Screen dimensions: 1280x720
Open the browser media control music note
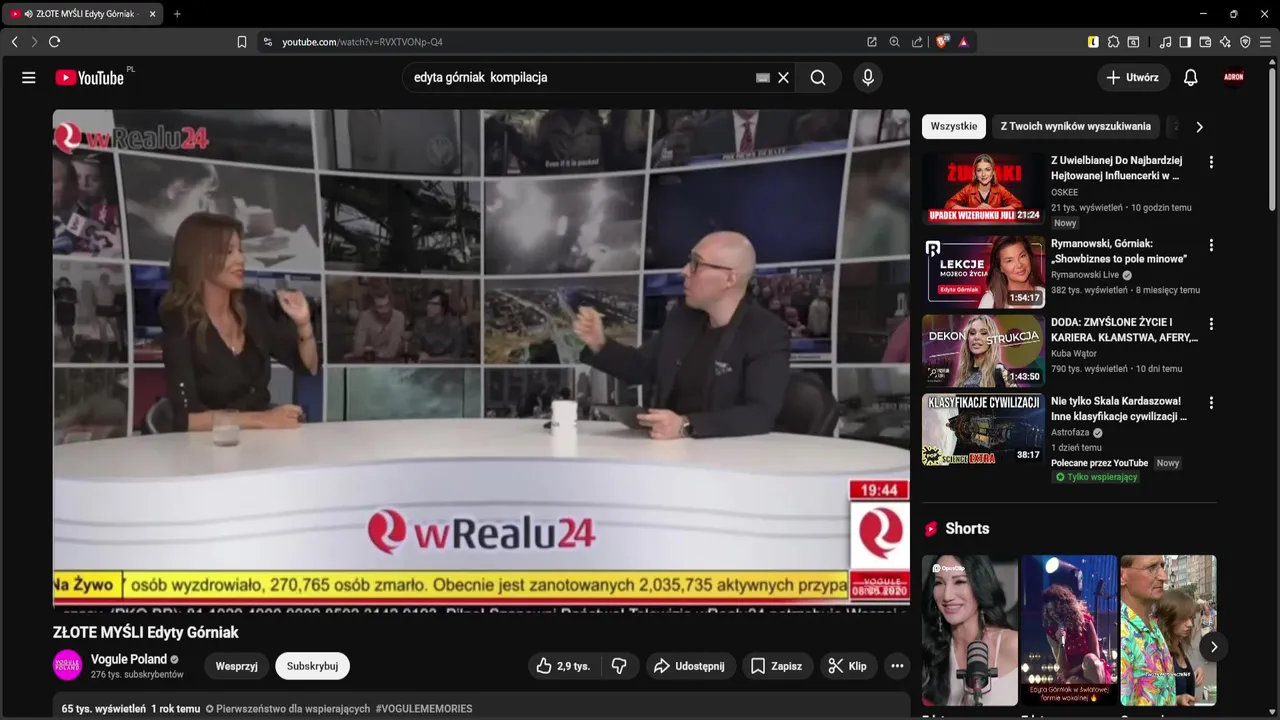click(x=1165, y=42)
